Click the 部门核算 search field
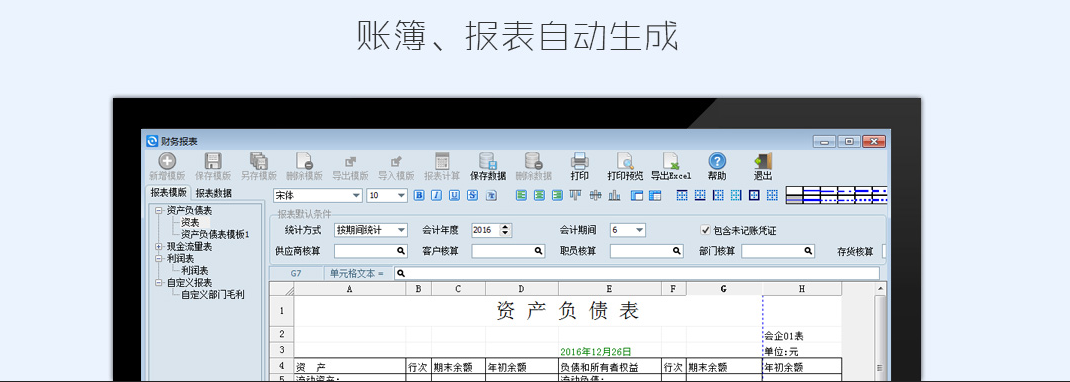This screenshot has height=382, width=1070. pyautogui.click(x=778, y=251)
